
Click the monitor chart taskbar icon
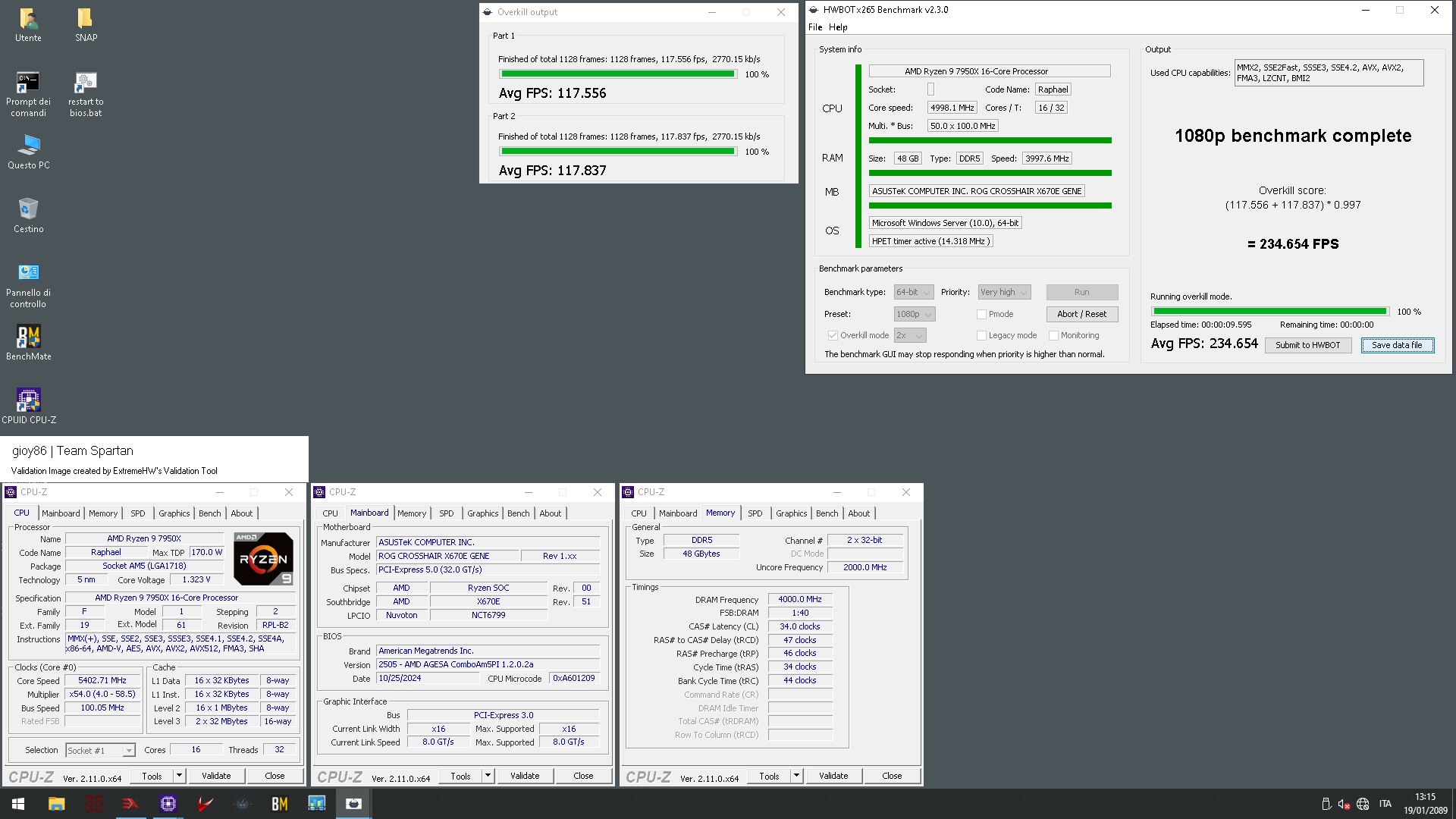[317, 804]
